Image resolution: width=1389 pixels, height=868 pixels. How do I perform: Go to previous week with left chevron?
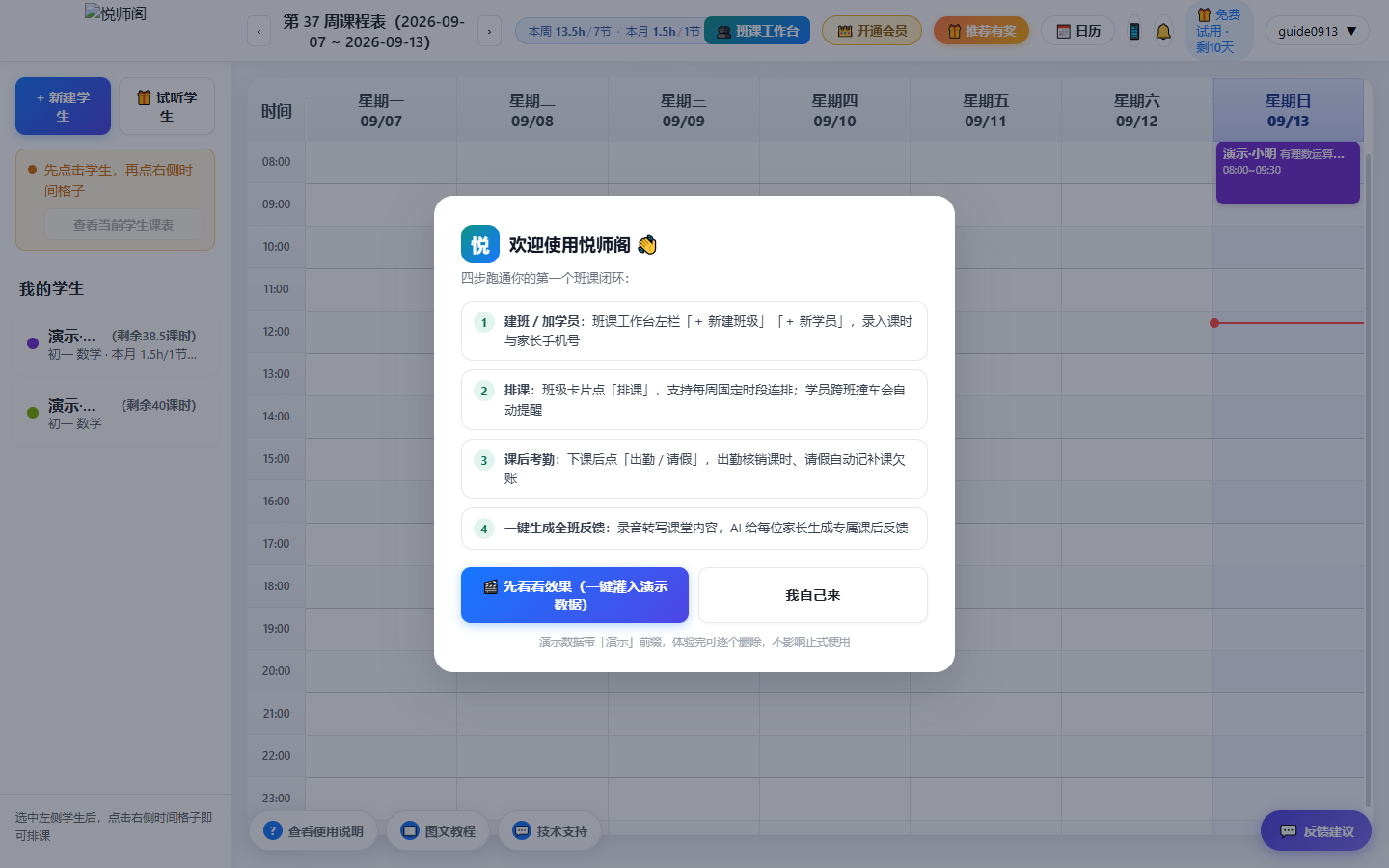click(259, 32)
